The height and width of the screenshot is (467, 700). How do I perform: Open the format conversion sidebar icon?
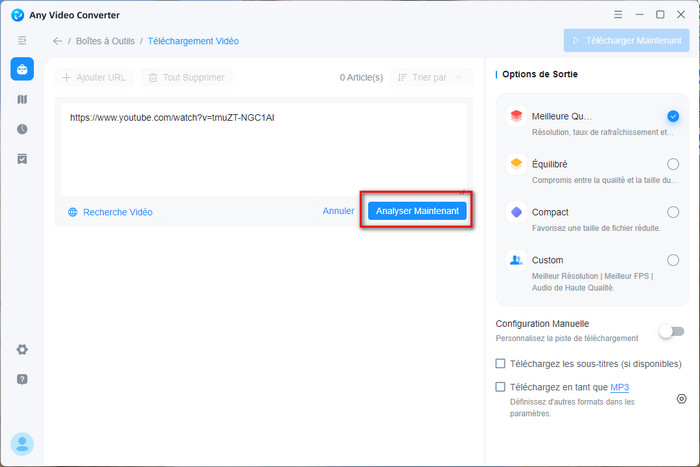coord(22,100)
